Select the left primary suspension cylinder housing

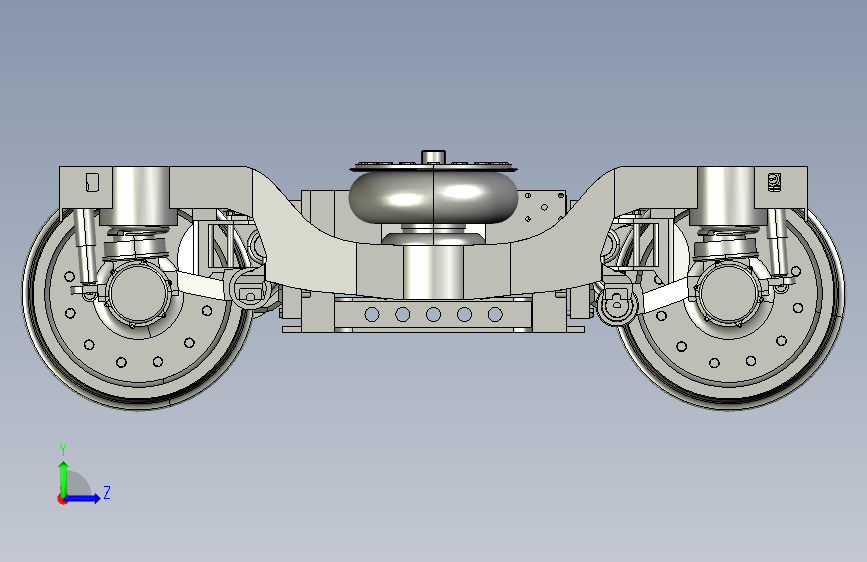pyautogui.click(x=141, y=195)
